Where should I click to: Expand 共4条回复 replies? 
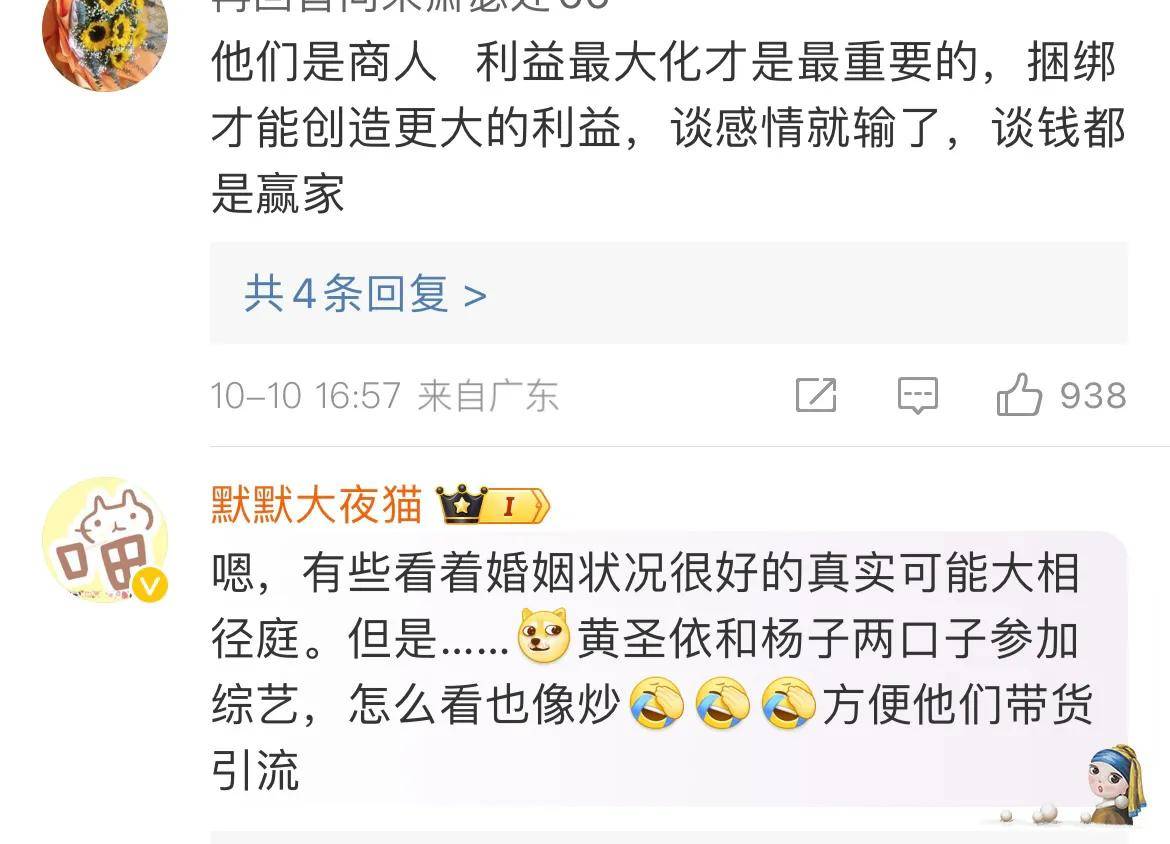(365, 293)
